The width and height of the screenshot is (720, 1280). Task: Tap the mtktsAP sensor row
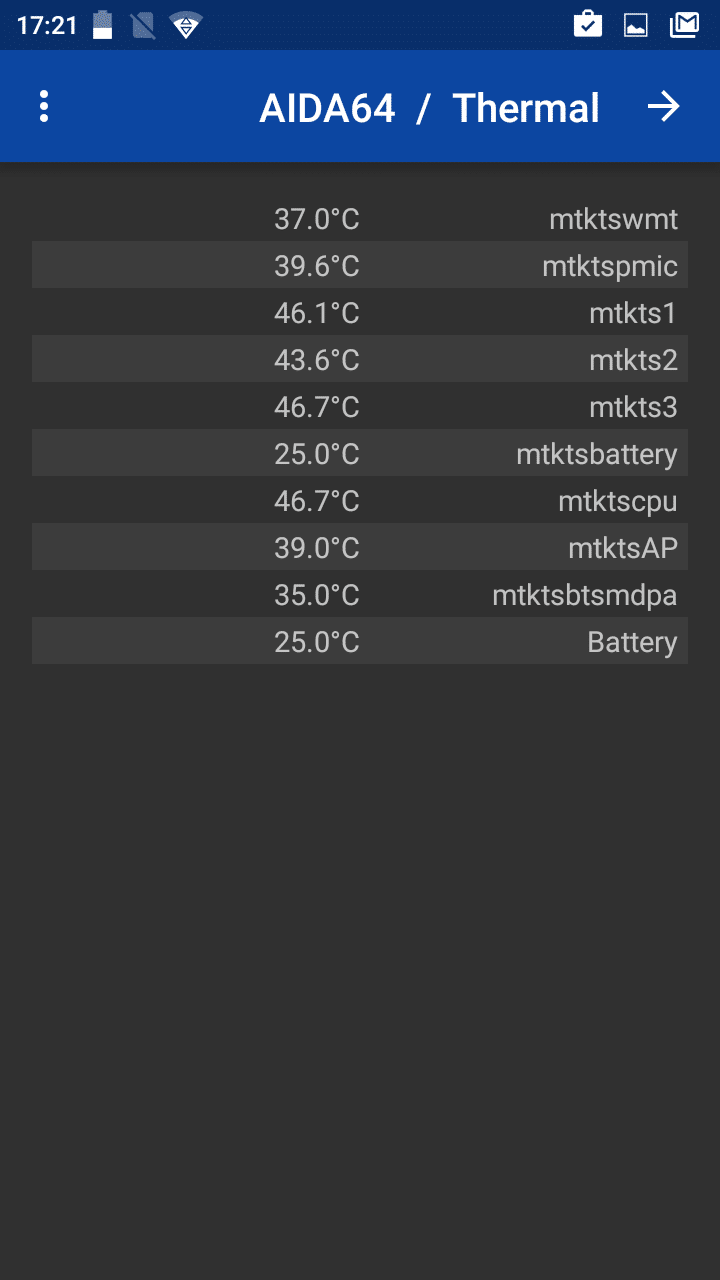pos(360,548)
